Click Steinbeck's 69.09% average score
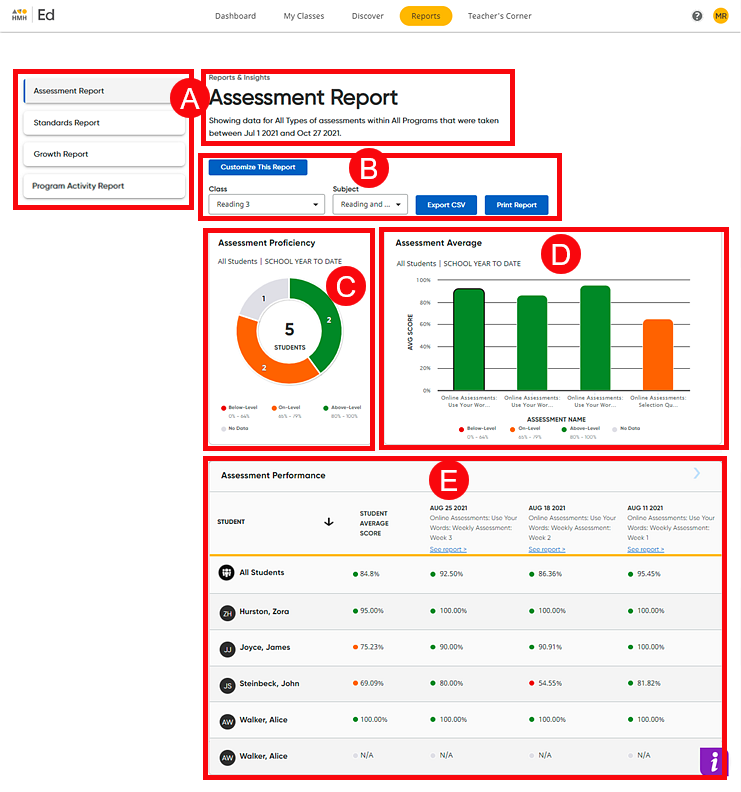Viewport: 741px width, 792px height. [x=372, y=683]
